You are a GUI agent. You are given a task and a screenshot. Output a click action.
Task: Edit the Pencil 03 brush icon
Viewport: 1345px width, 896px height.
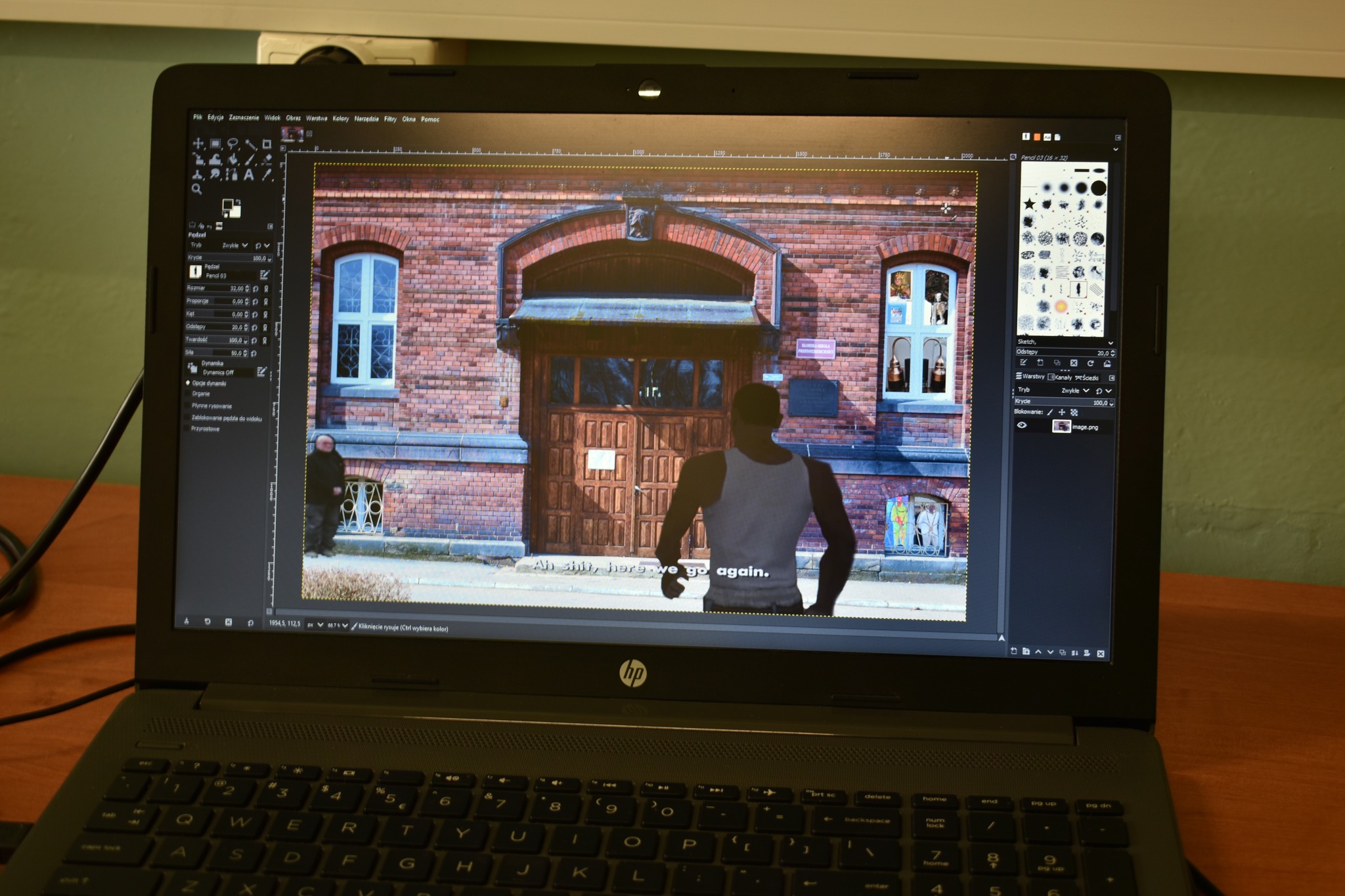(265, 274)
